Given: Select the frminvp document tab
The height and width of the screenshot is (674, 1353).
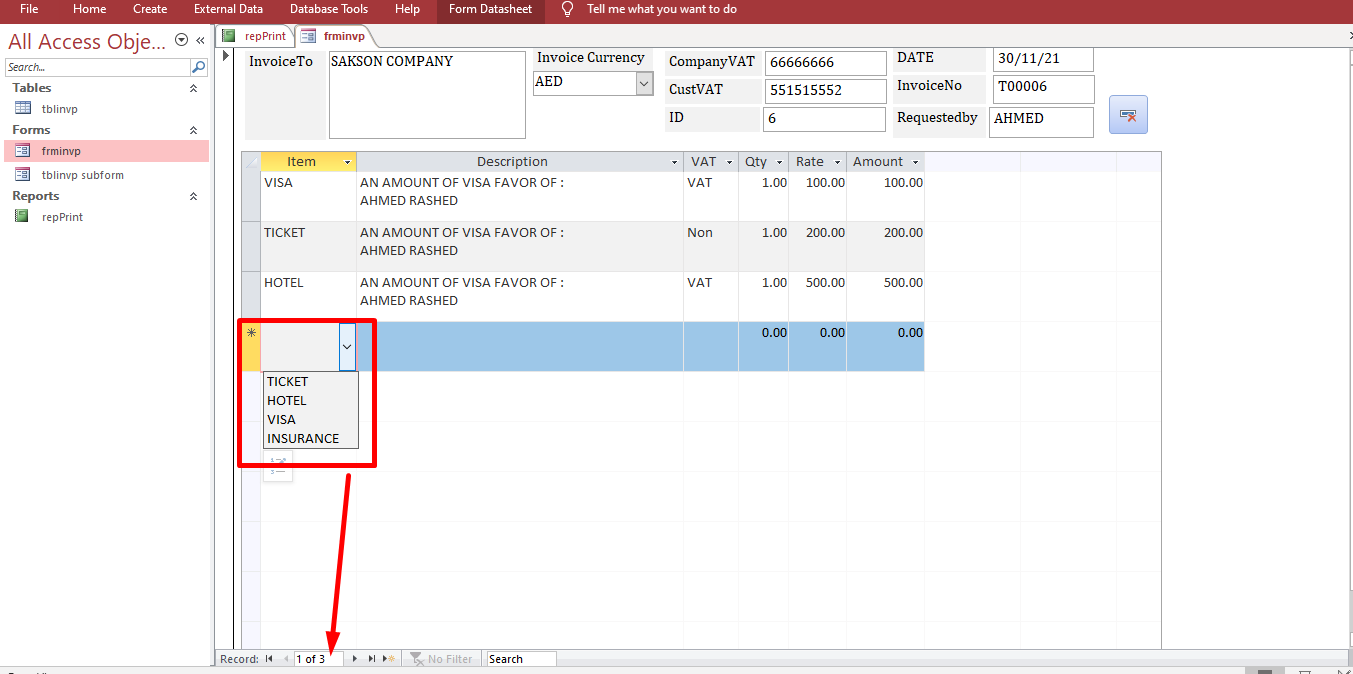Looking at the screenshot, I should click(334, 36).
